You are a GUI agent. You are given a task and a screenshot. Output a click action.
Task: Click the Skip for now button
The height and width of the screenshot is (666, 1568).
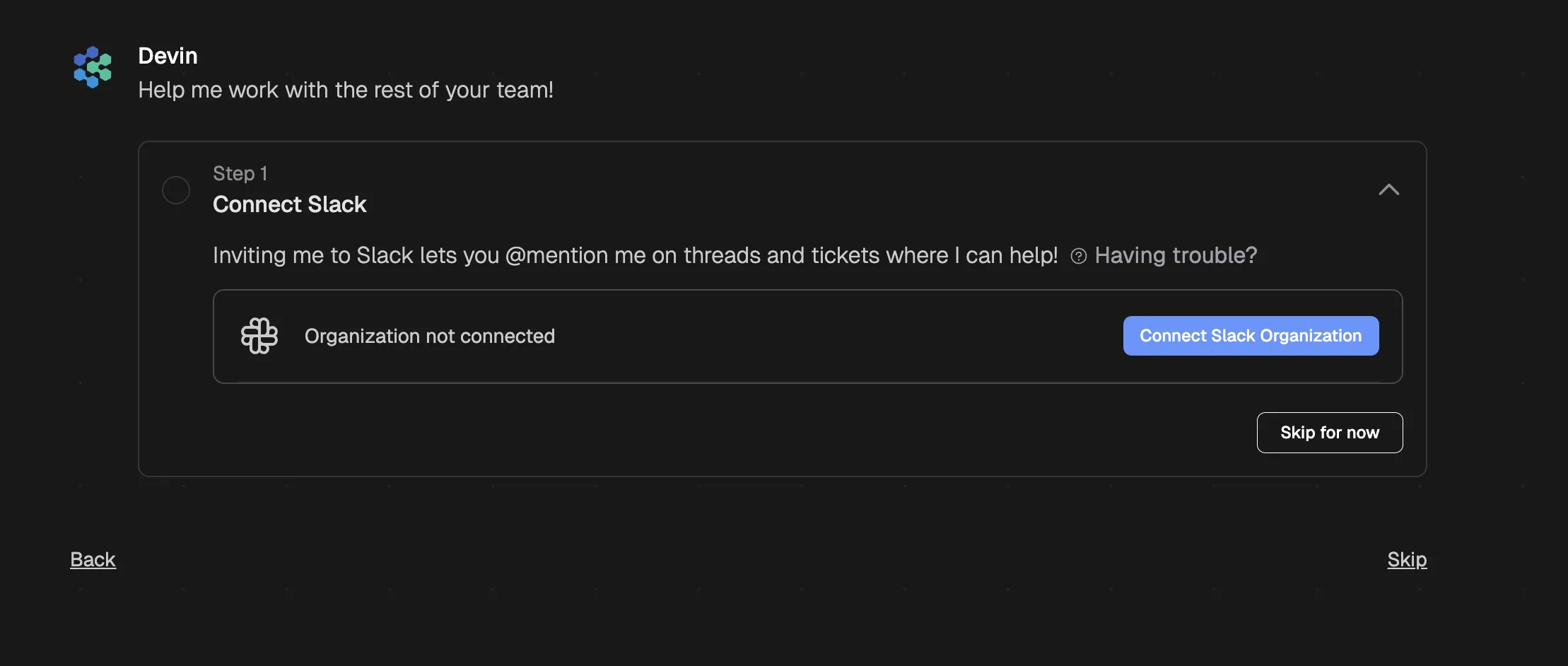tap(1330, 433)
